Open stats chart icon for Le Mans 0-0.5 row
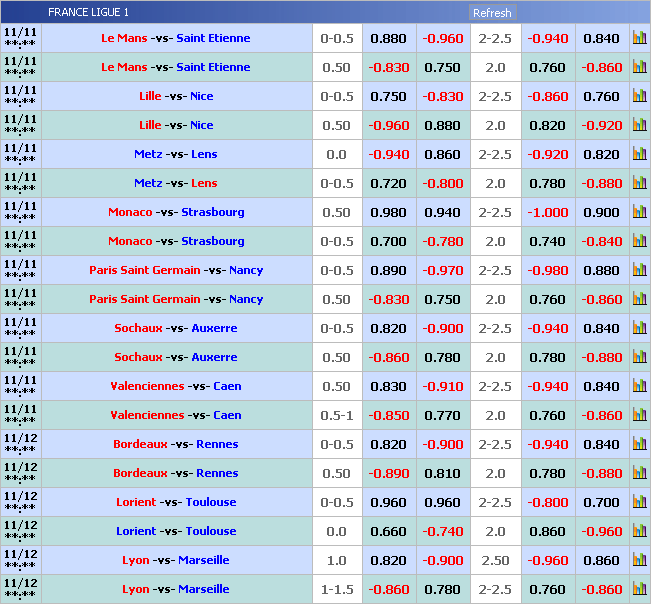This screenshot has height=604, width=651. (639, 39)
